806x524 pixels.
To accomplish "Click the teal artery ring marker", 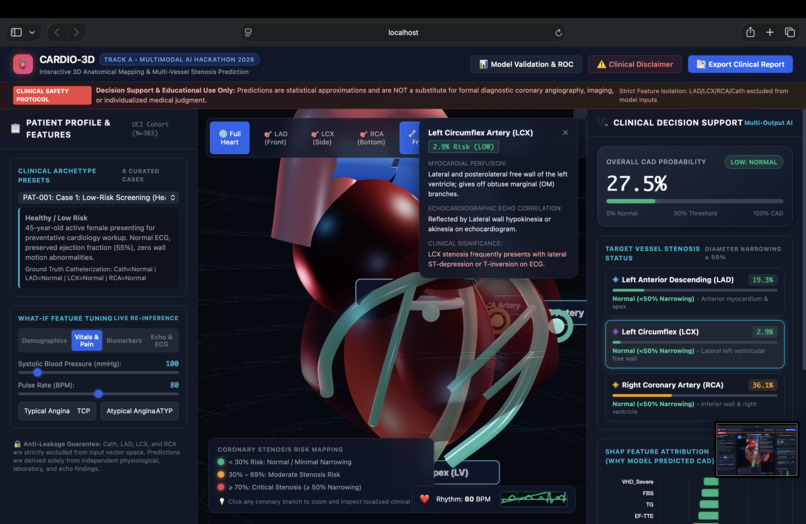I will tap(559, 326).
